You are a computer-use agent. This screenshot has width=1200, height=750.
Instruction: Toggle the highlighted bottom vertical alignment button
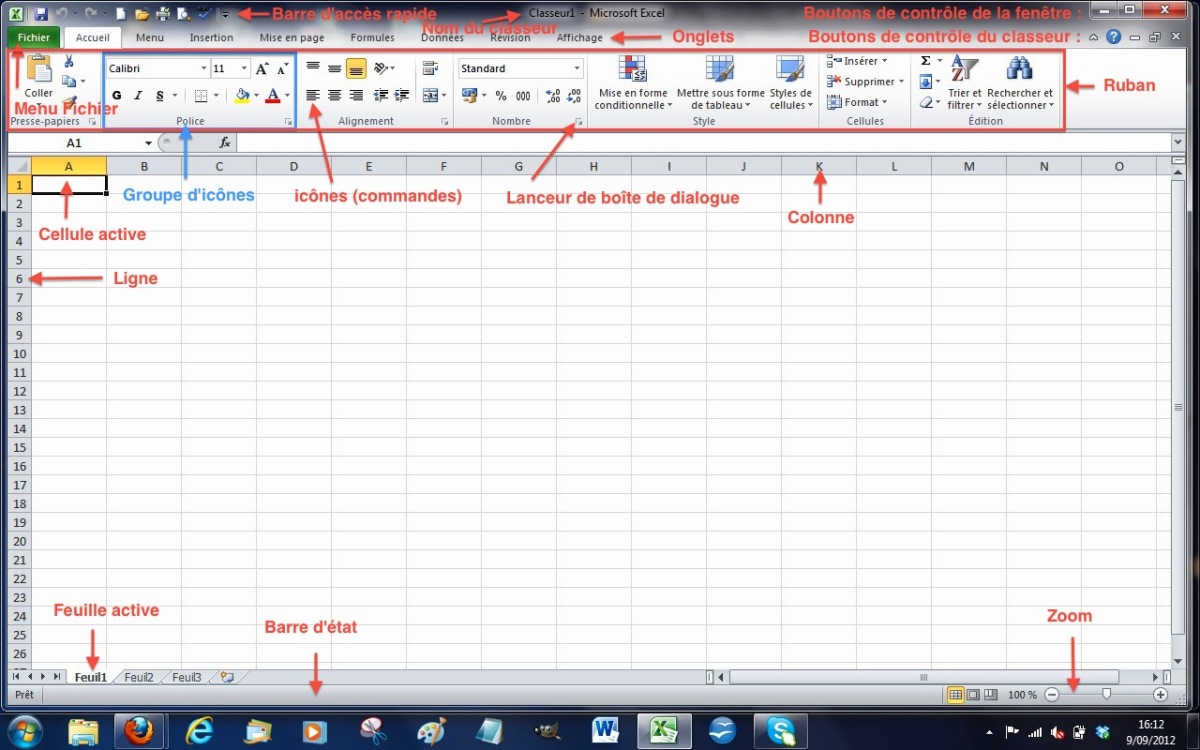(356, 68)
